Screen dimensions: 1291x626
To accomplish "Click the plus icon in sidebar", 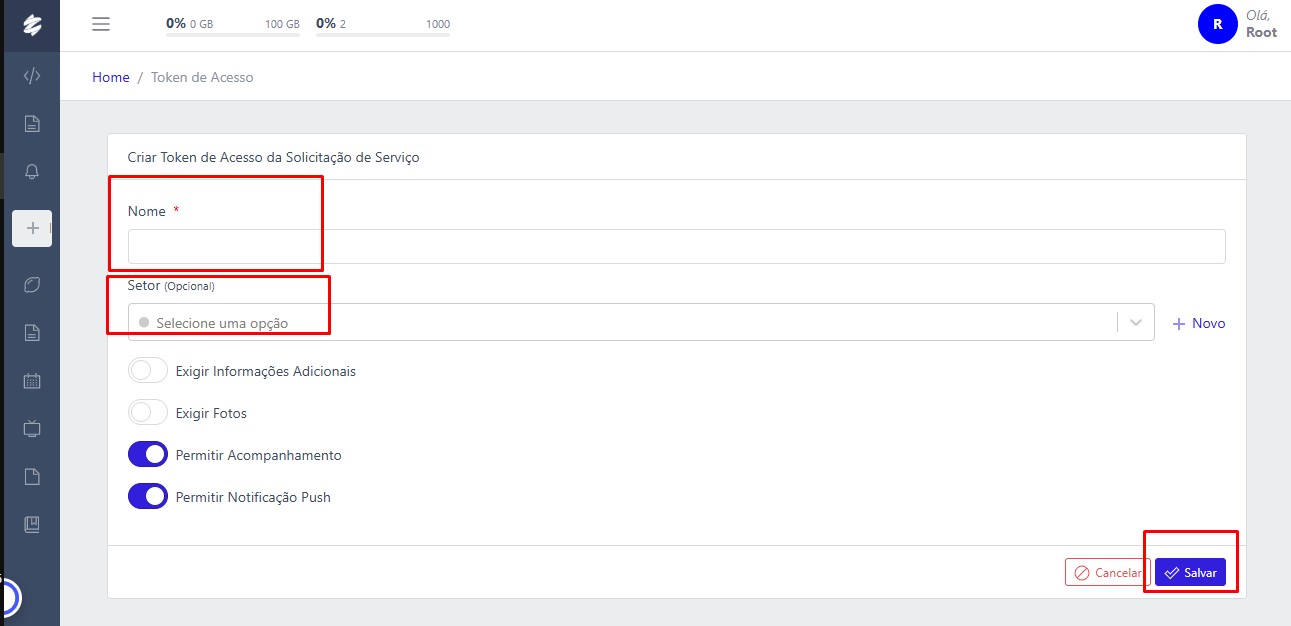I will click(32, 228).
